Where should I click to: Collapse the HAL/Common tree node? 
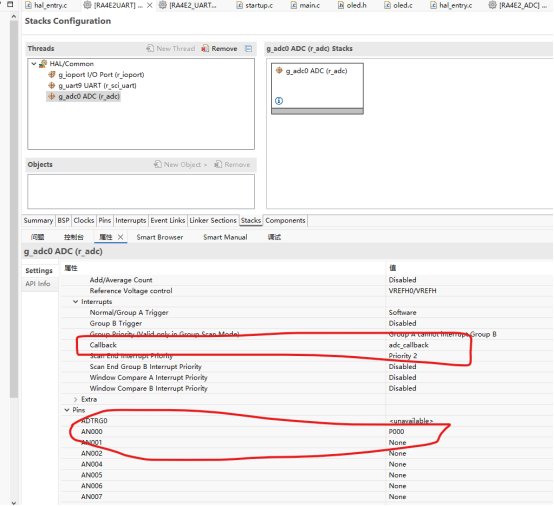coord(34,64)
